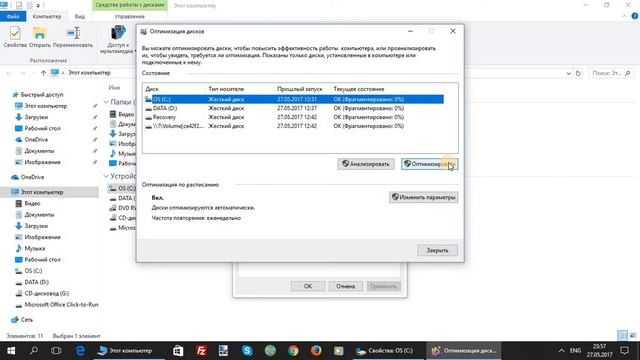Select Сеть in the sidebar

pyautogui.click(x=27, y=320)
